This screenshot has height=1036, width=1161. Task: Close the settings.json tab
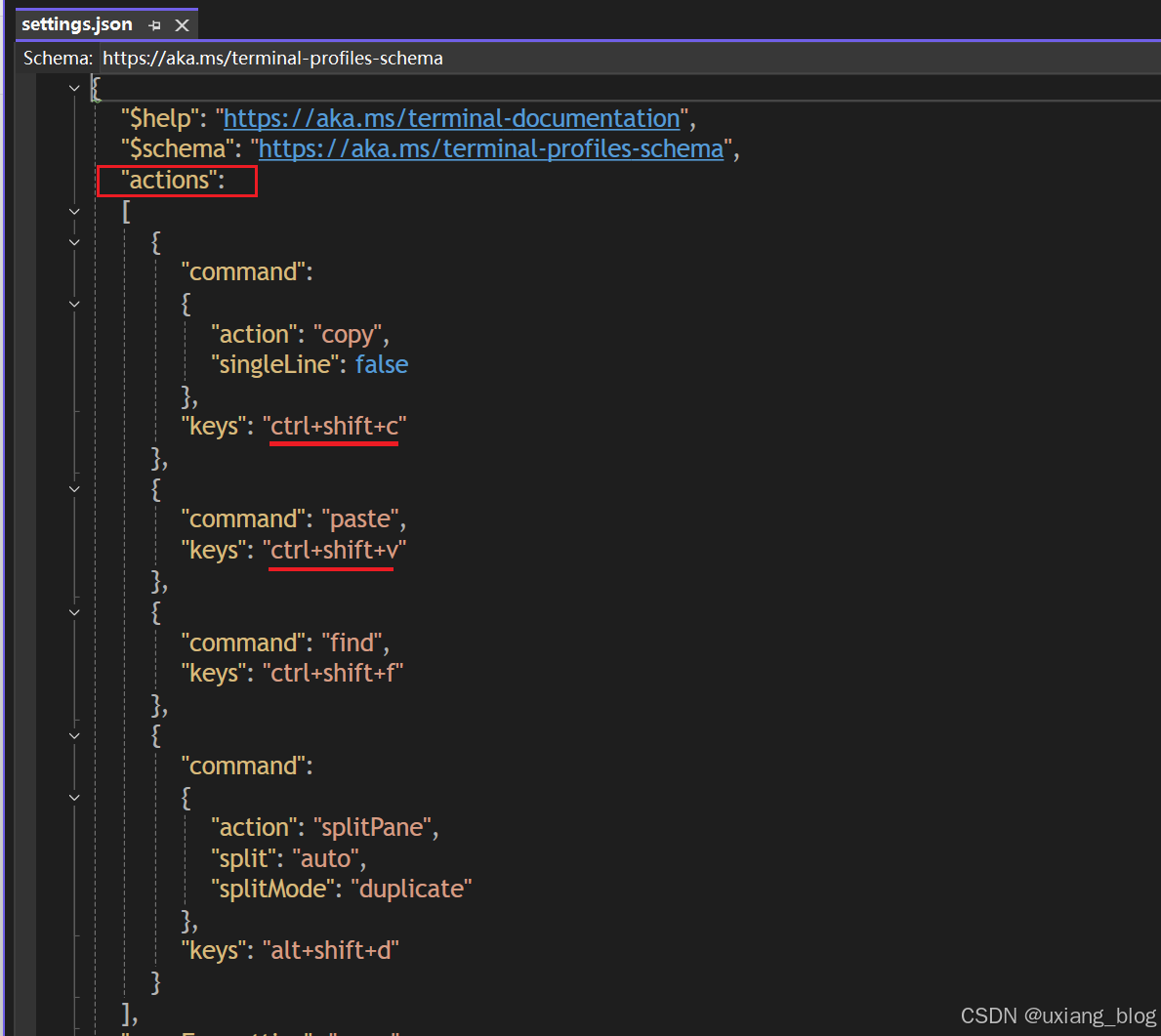(x=182, y=25)
